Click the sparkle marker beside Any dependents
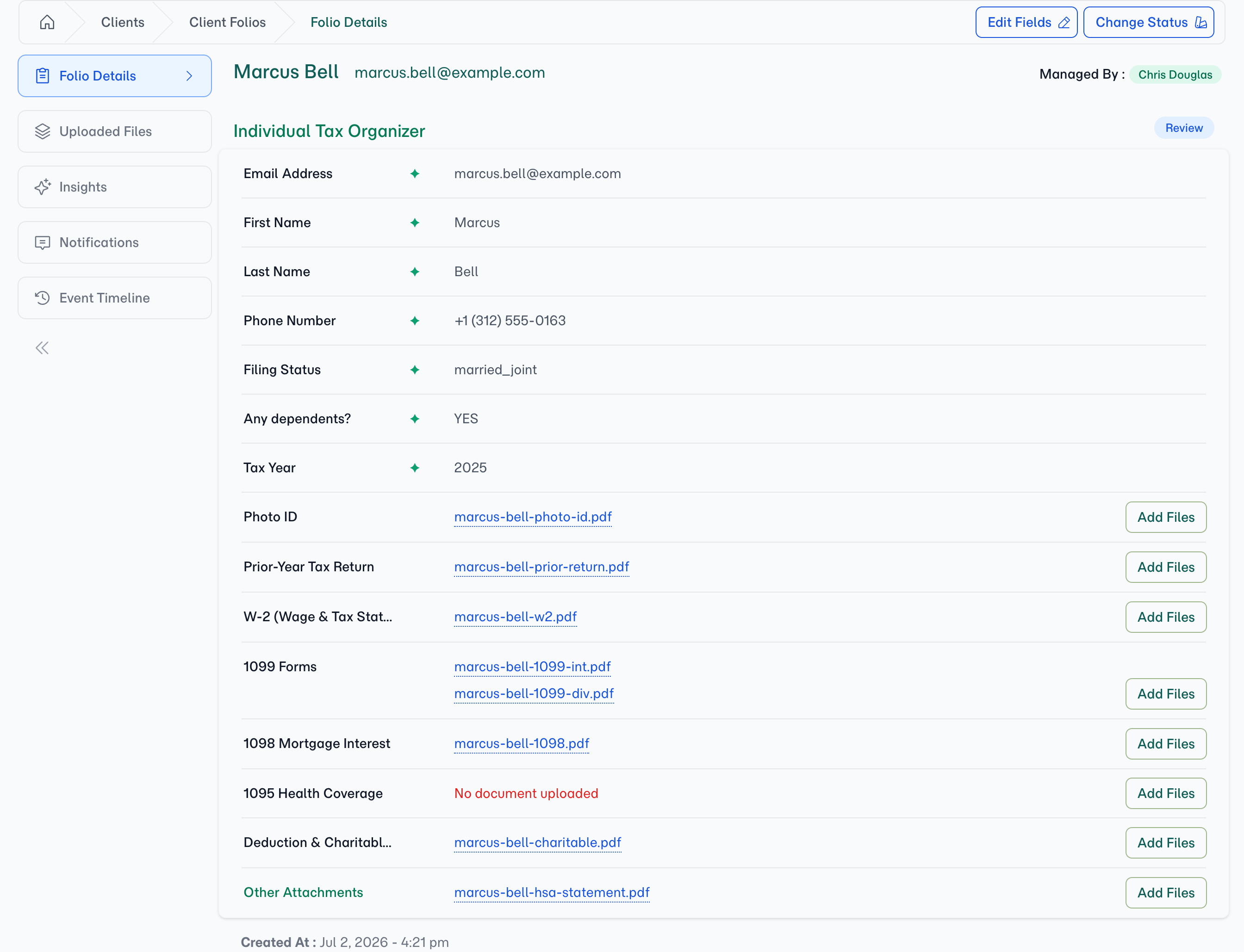This screenshot has width=1244, height=952. 415,419
